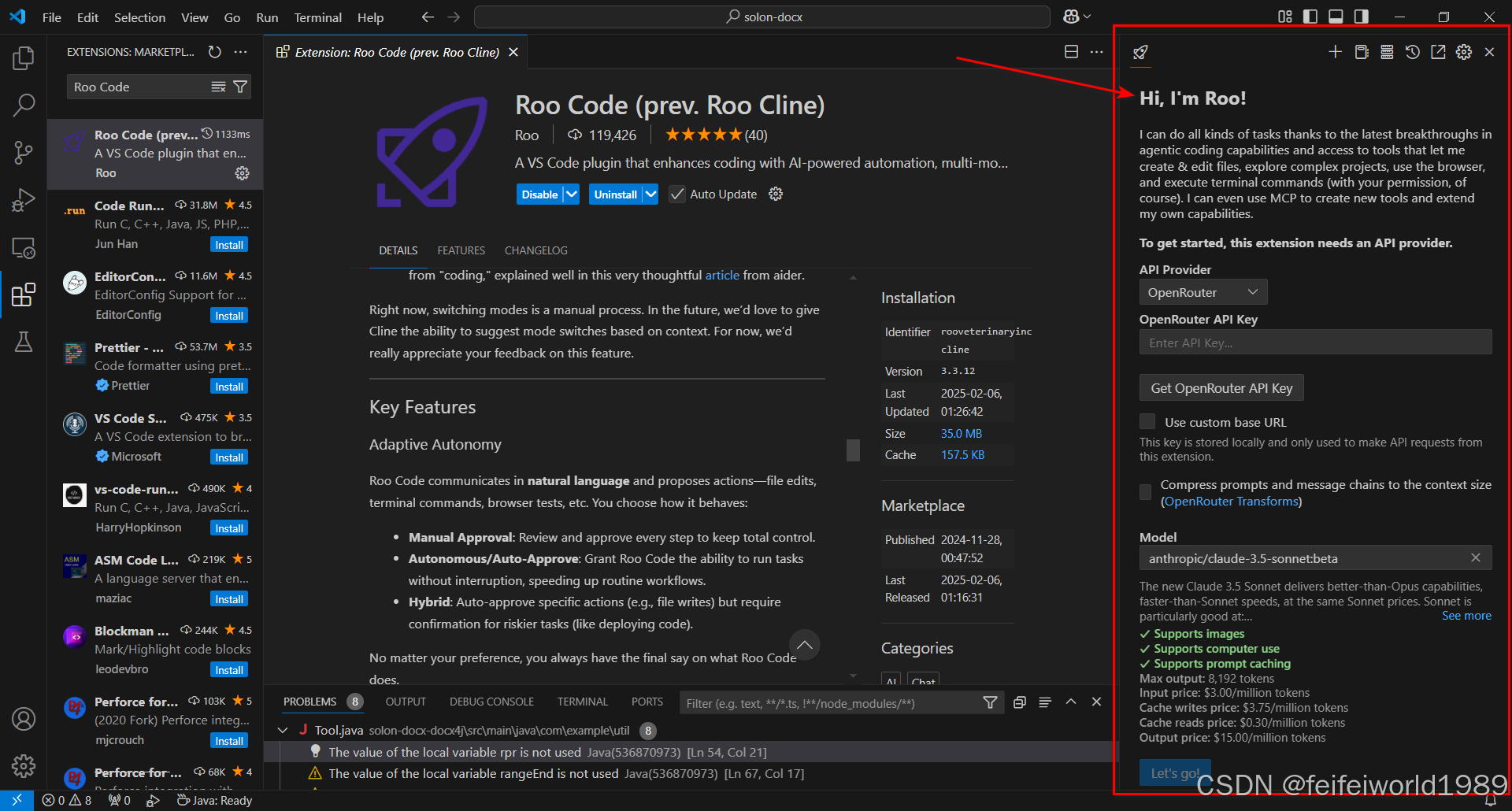Click the details page scrollbar thumb
The width and height of the screenshot is (1512, 811).
pos(853,450)
